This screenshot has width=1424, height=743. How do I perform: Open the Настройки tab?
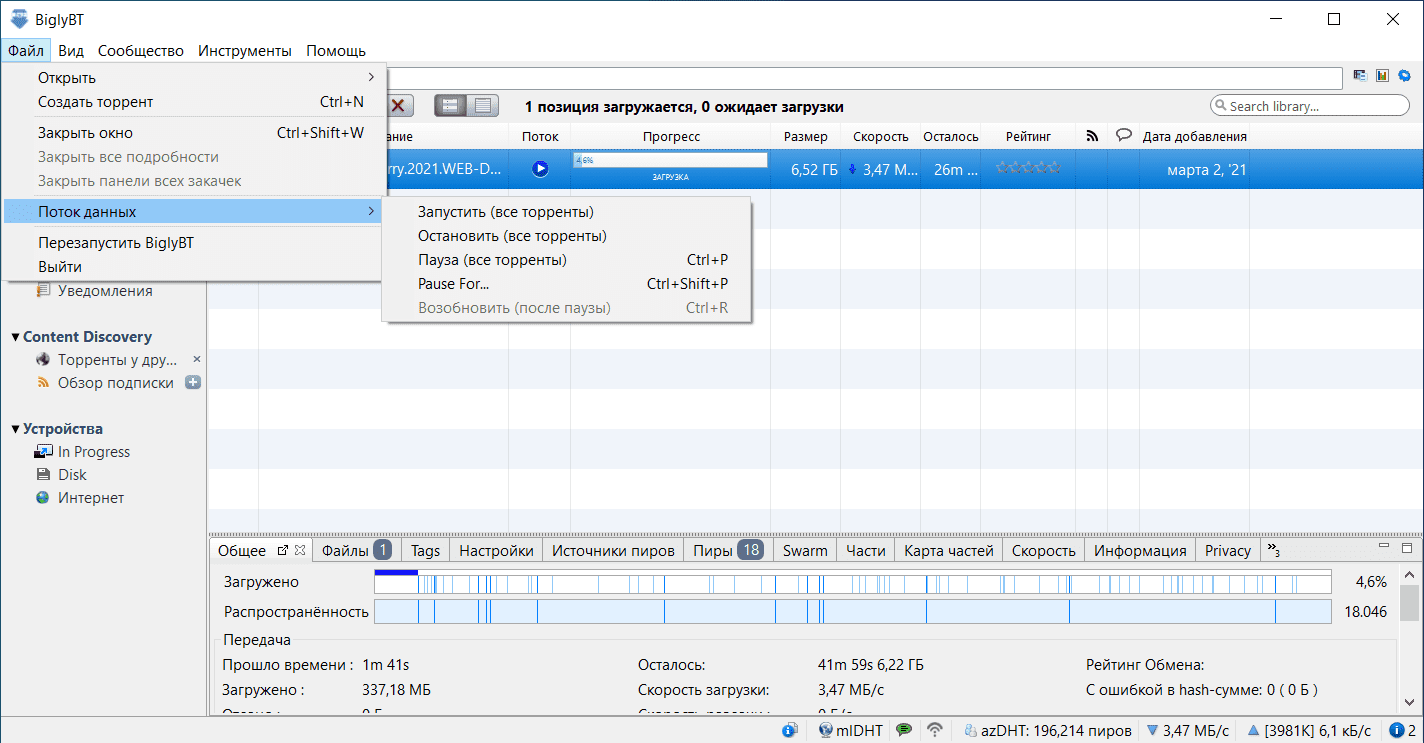click(496, 550)
